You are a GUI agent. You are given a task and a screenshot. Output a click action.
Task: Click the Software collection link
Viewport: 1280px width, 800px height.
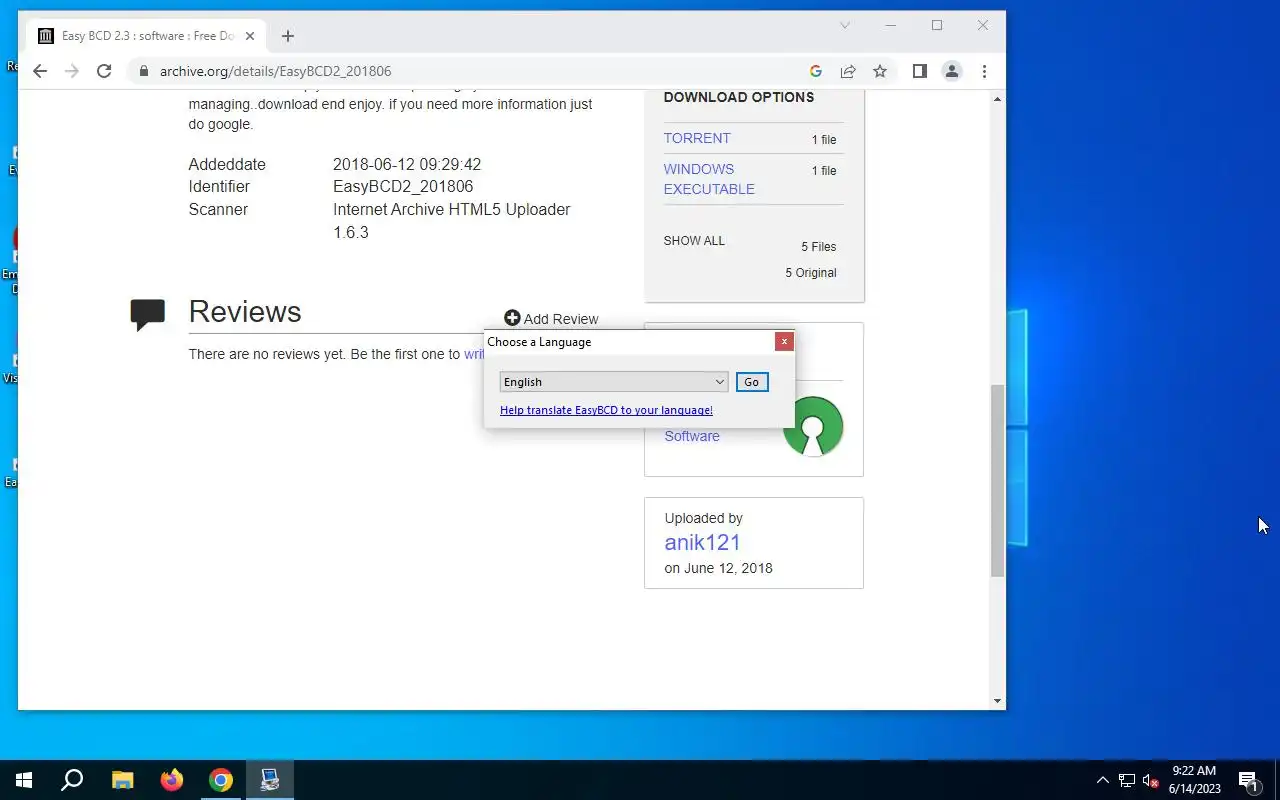[x=692, y=436]
